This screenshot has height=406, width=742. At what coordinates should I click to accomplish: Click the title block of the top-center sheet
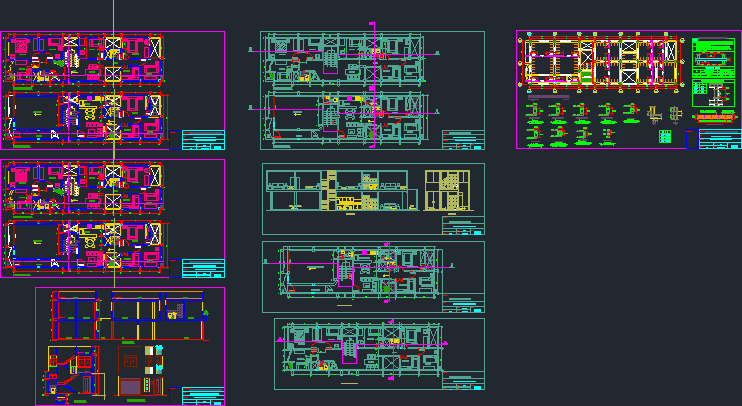[x=462, y=142]
